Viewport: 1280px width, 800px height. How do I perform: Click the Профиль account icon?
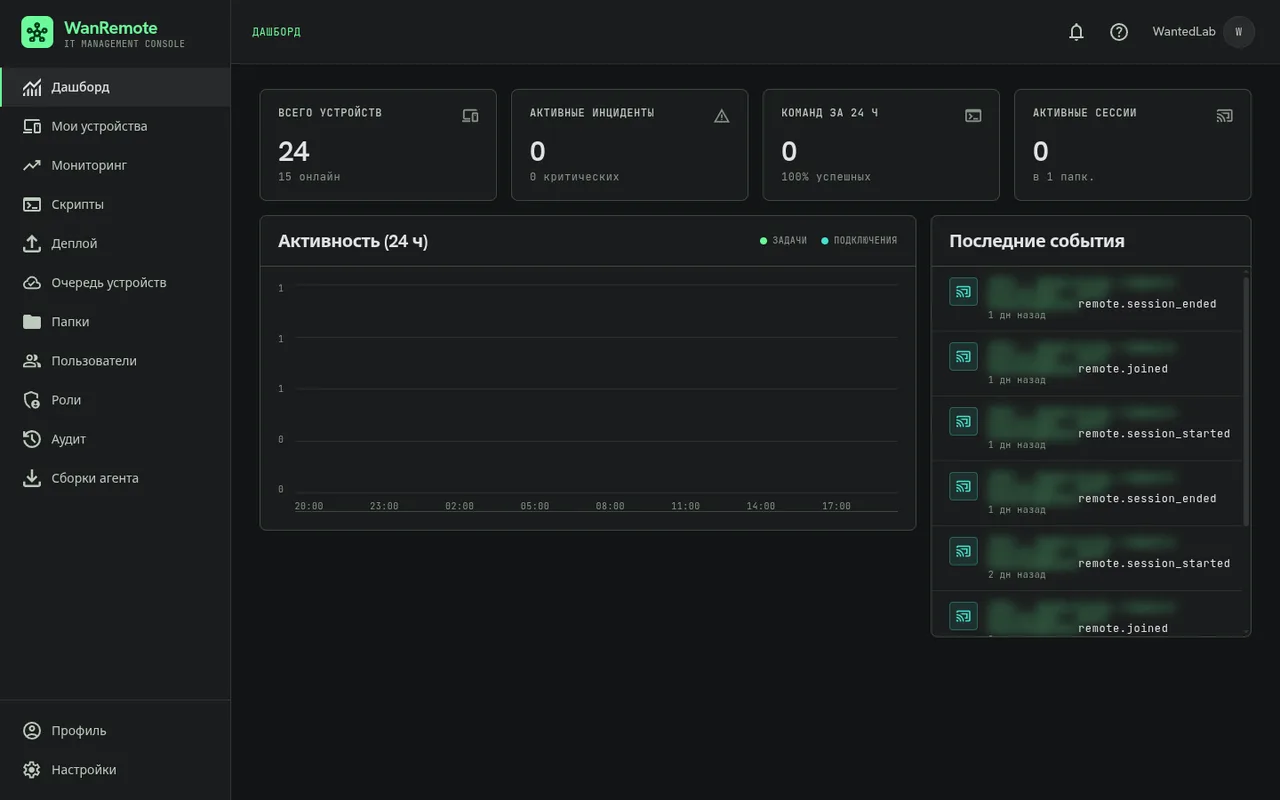(x=32, y=731)
